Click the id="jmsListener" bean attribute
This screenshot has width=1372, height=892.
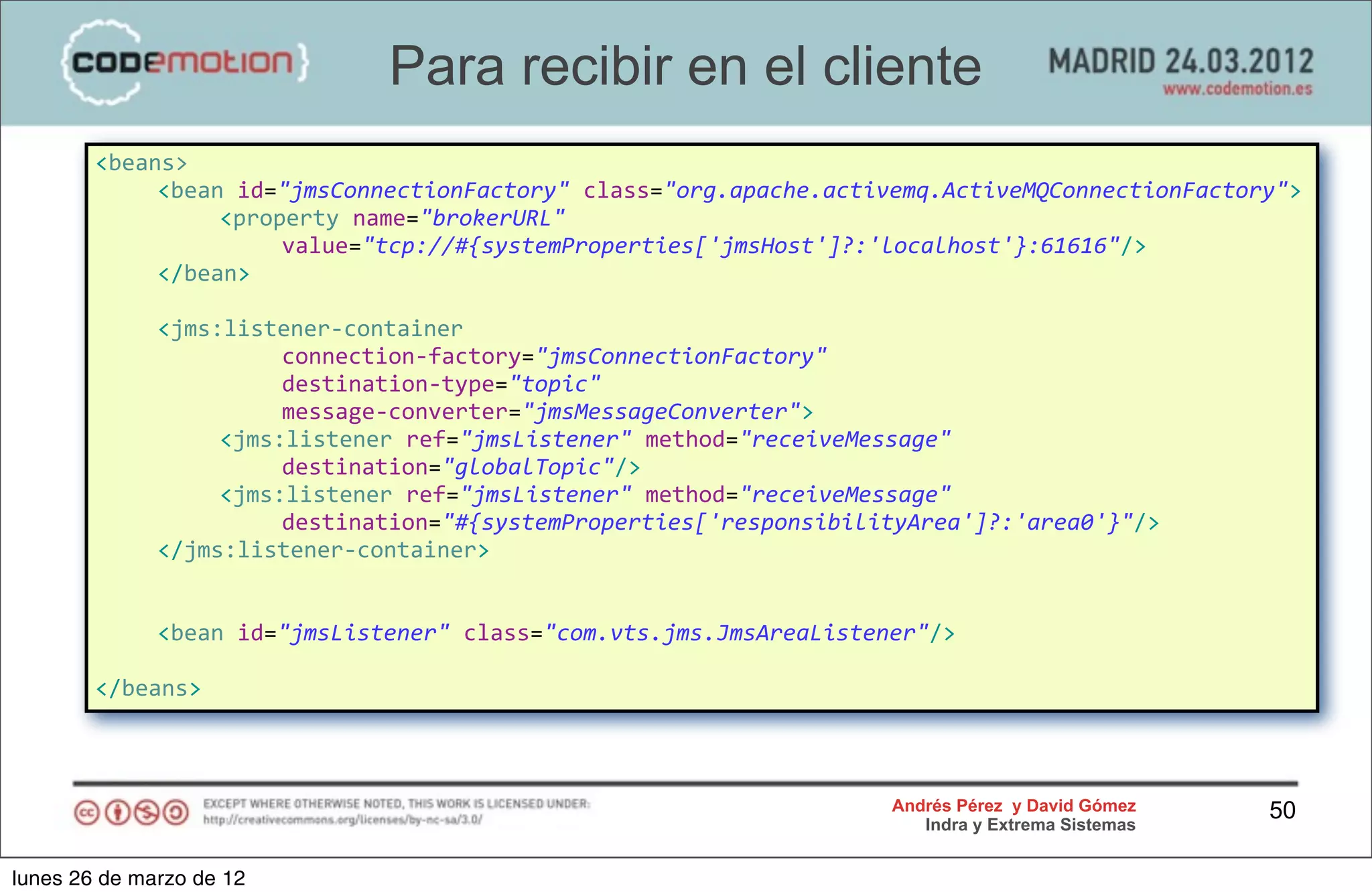343,634
